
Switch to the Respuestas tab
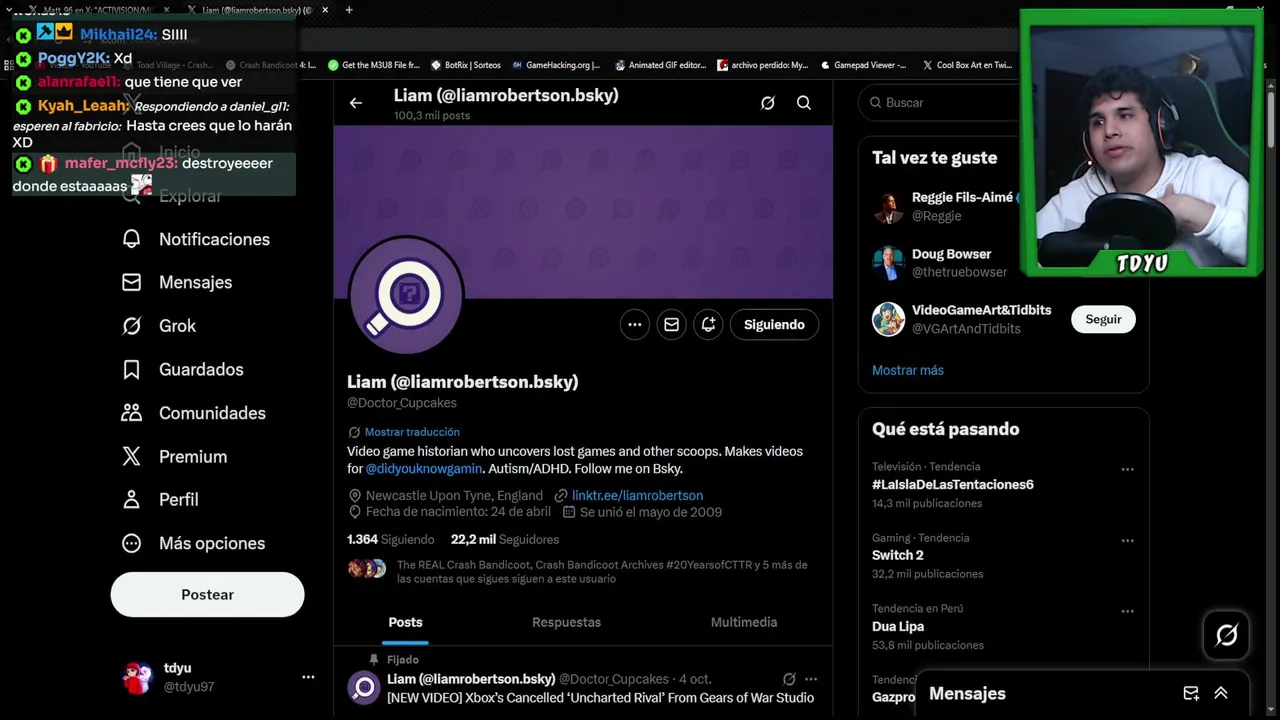(x=566, y=622)
